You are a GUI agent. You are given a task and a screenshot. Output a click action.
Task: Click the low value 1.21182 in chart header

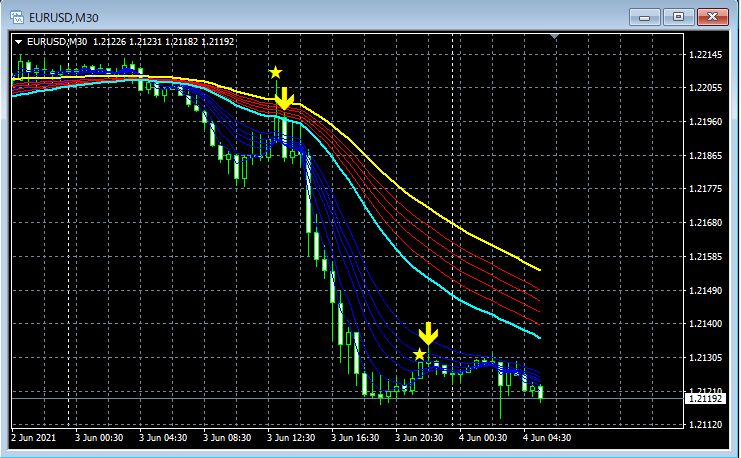click(181, 42)
